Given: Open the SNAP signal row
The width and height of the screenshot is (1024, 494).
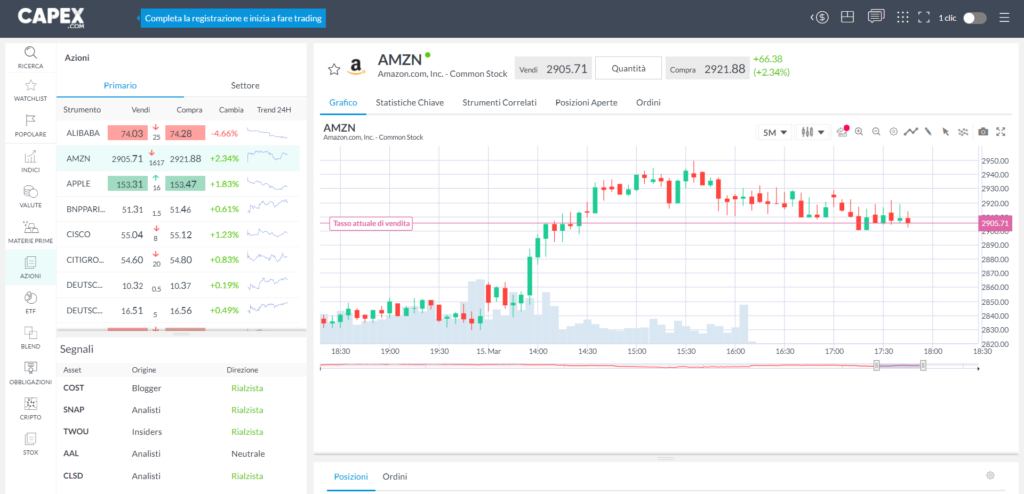Looking at the screenshot, I should [x=182, y=410].
